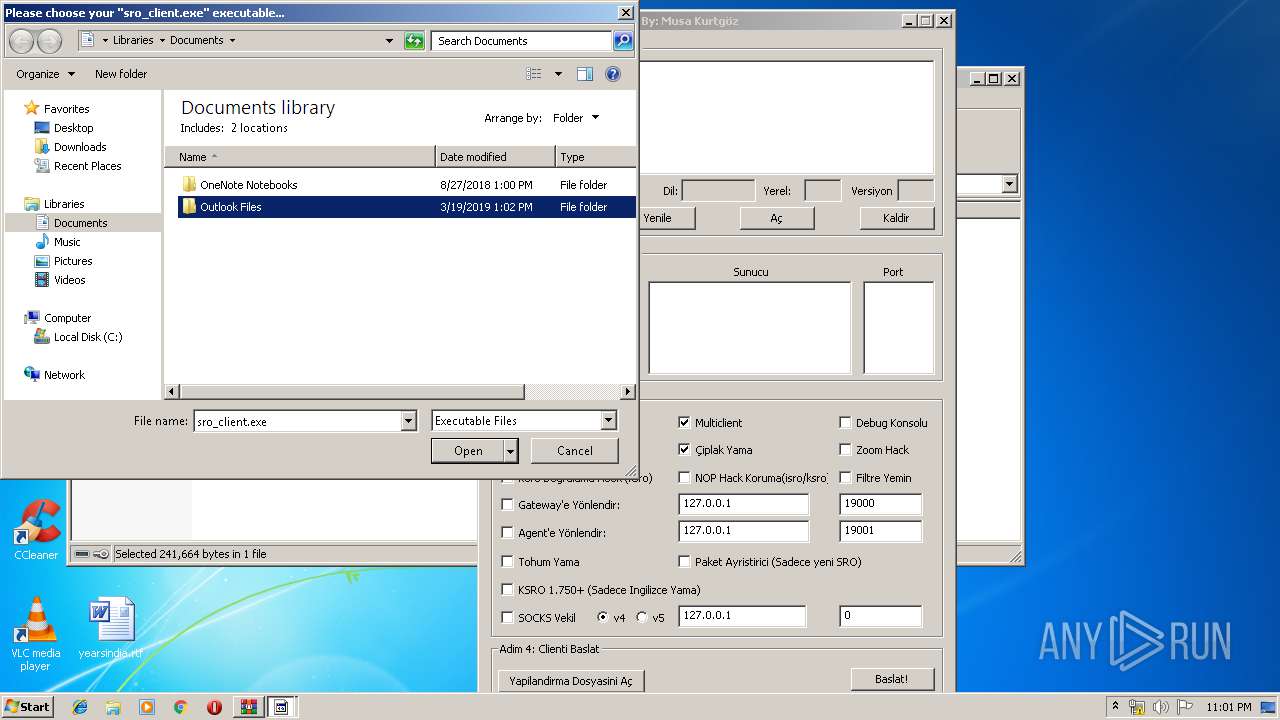
Task: Open the view options dropdown arrow
Action: pyautogui.click(x=558, y=74)
